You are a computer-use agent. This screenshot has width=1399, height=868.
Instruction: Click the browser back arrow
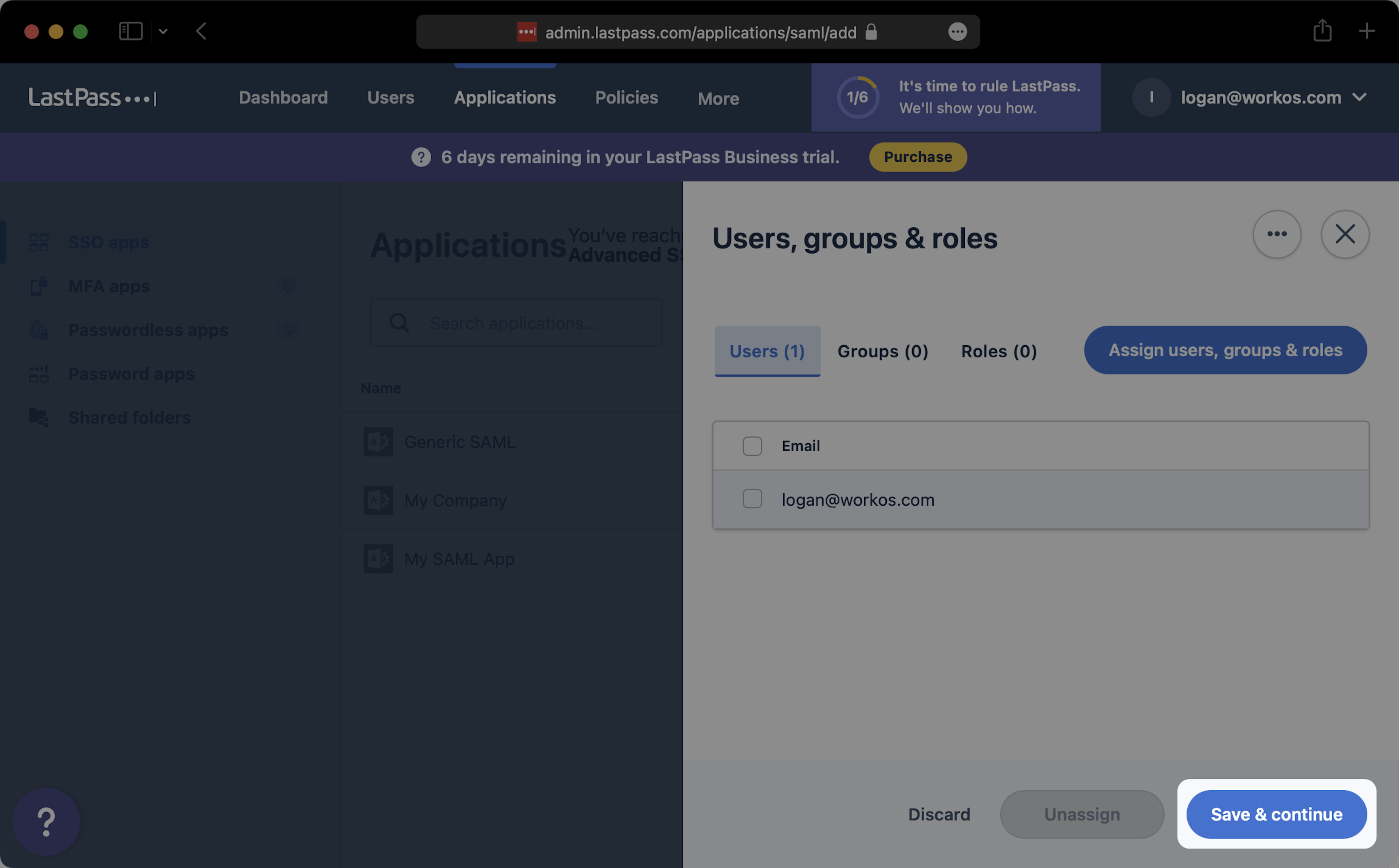pos(201,31)
